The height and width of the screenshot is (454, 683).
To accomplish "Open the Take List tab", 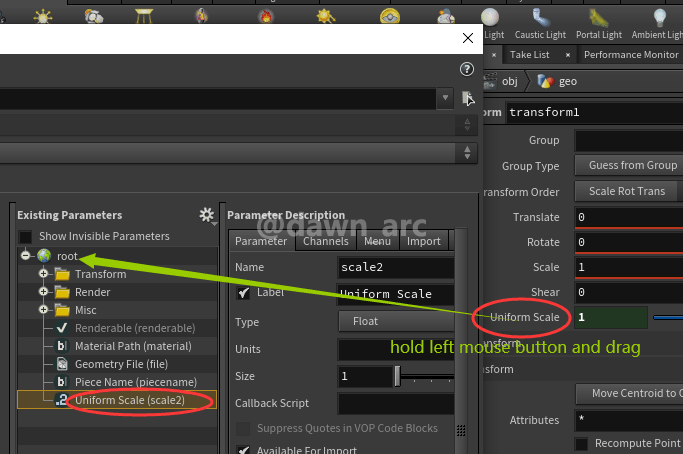I will 530,54.
